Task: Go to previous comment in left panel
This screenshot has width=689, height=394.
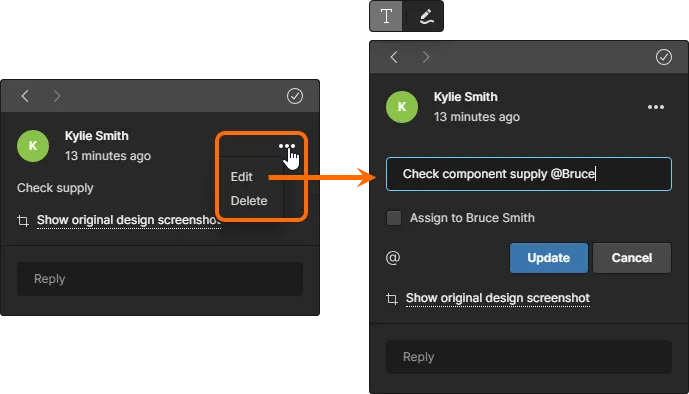Action: pos(25,96)
